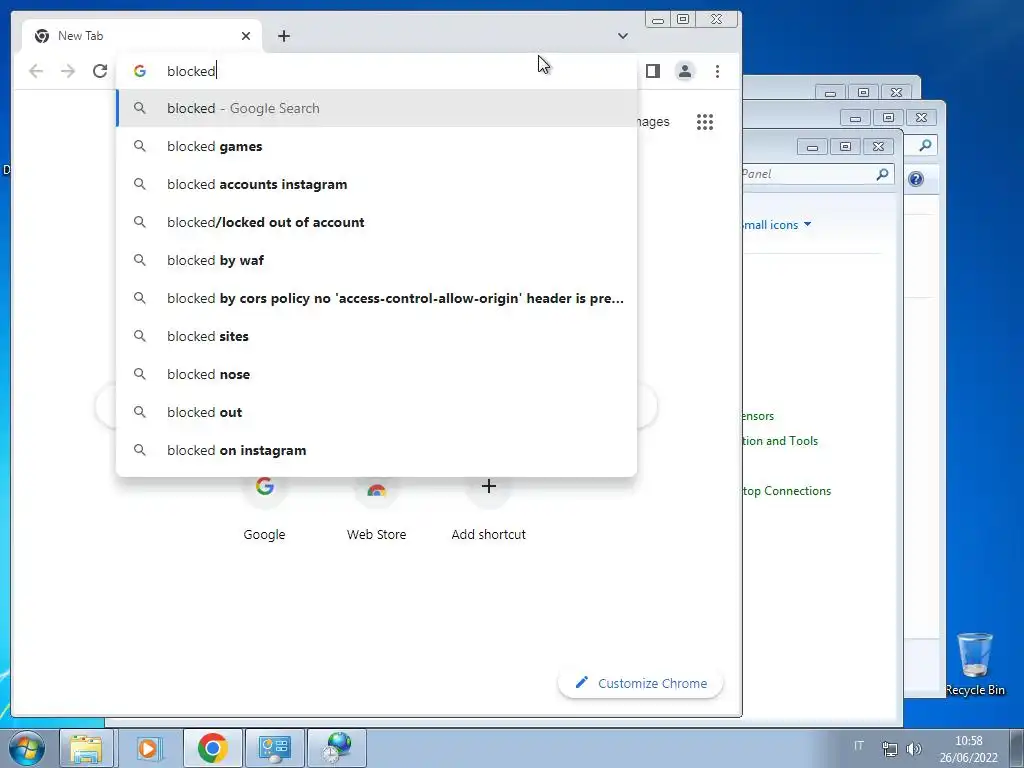Choose 'blocked accounts instagram' suggestion

click(x=376, y=184)
